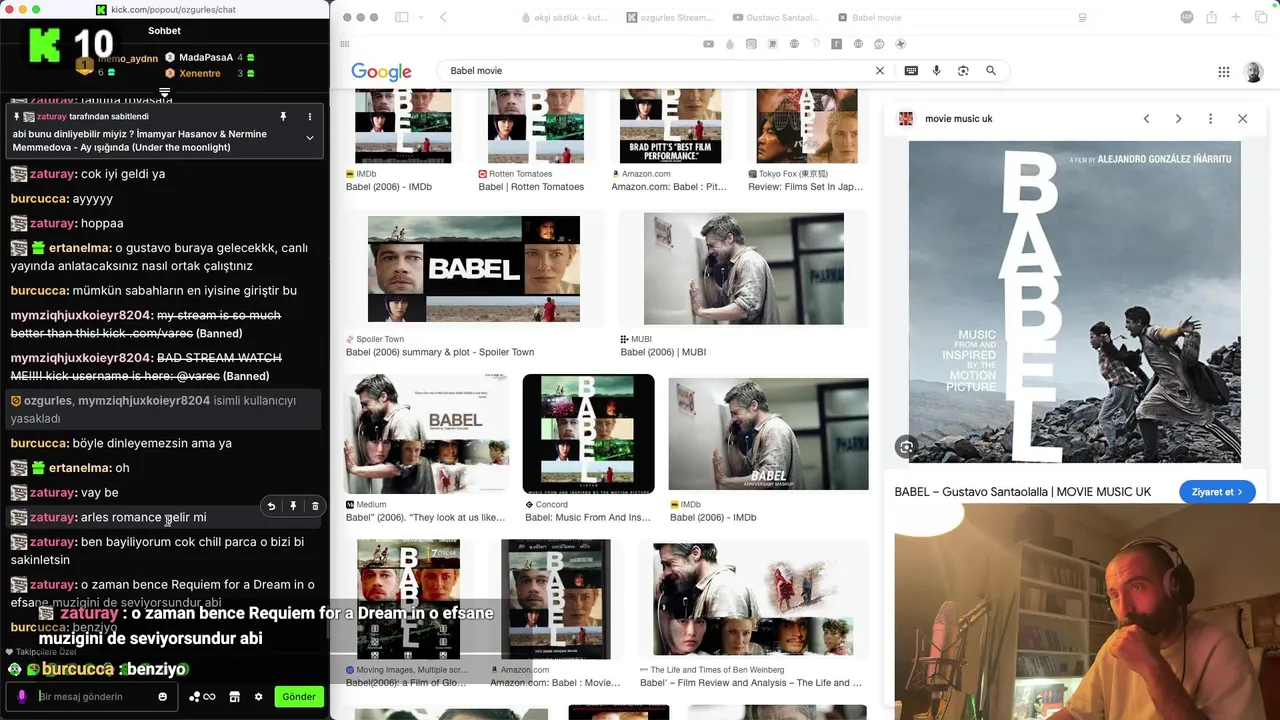Image resolution: width=1280 pixels, height=720 pixels.
Task: Open the preview panel's three-dot options
Action: [x=1210, y=119]
